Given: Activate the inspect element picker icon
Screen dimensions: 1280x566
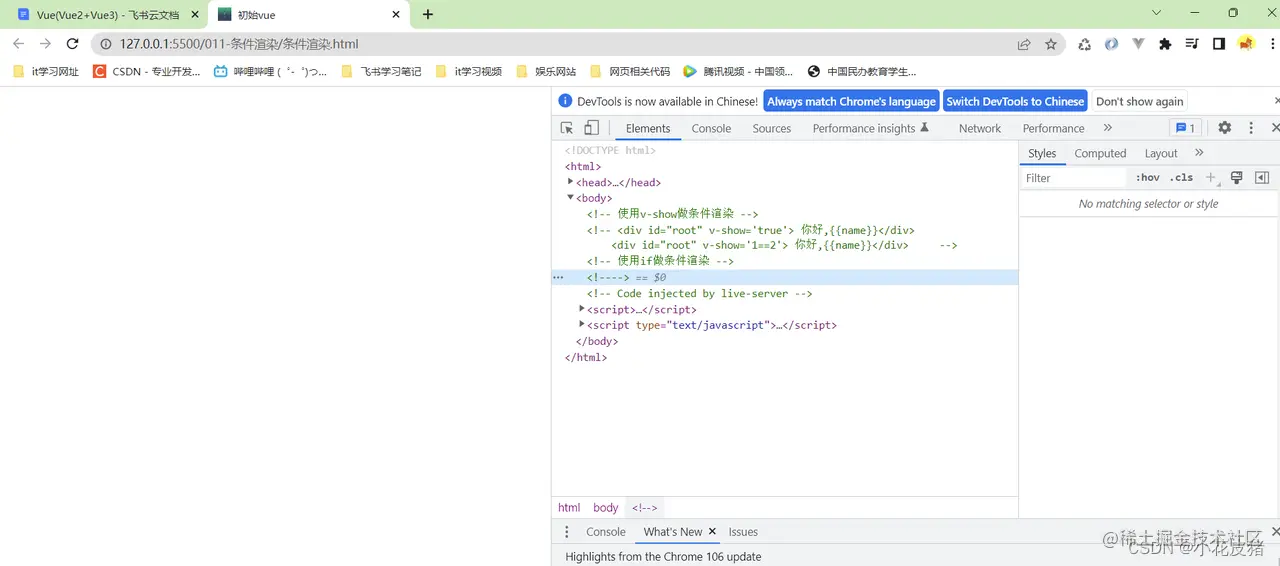Looking at the screenshot, I should [567, 128].
